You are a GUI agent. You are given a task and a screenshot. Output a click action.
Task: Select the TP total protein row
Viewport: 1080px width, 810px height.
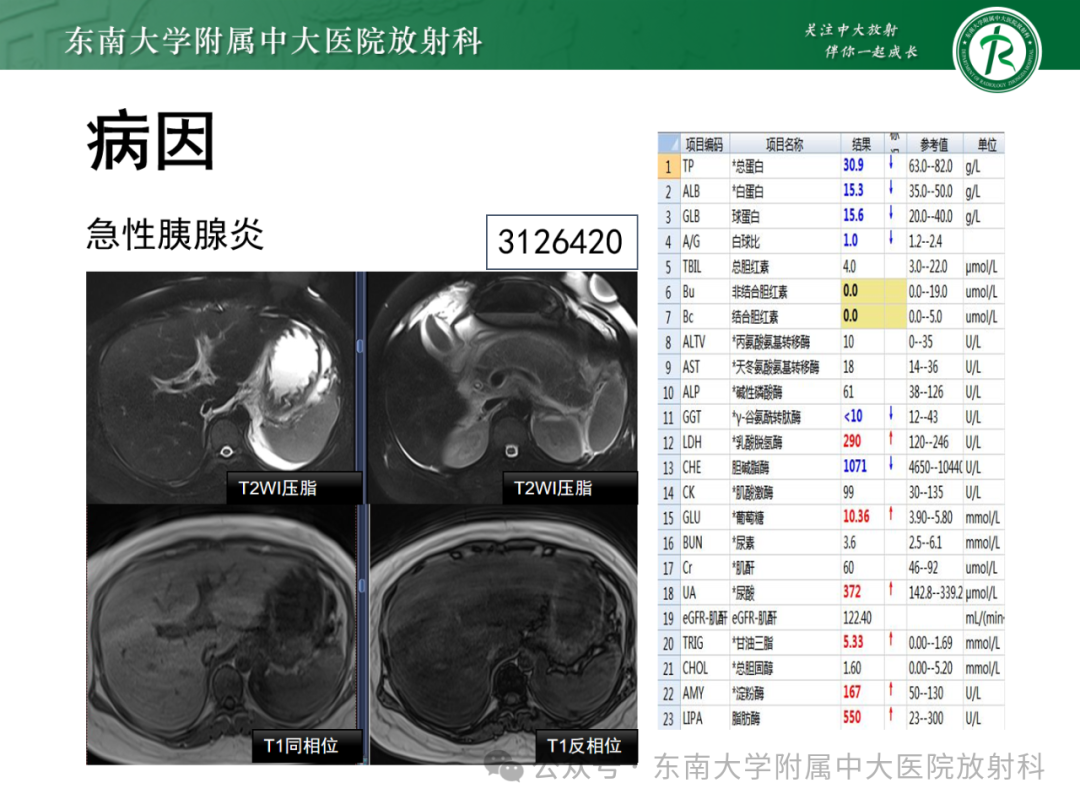tap(831, 166)
